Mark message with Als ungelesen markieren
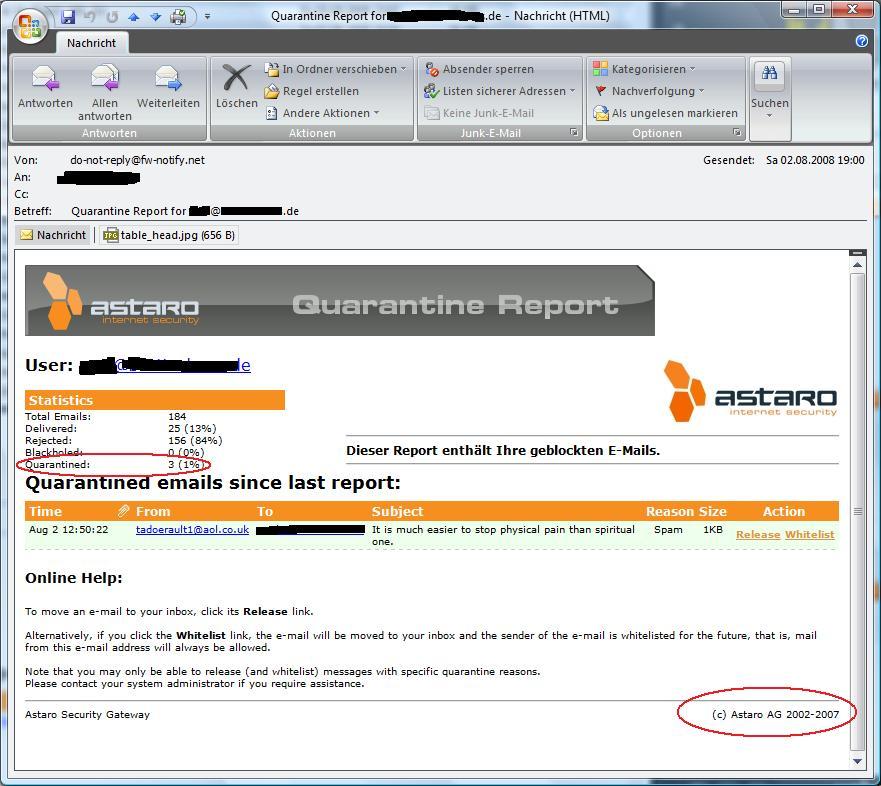 click(x=665, y=113)
